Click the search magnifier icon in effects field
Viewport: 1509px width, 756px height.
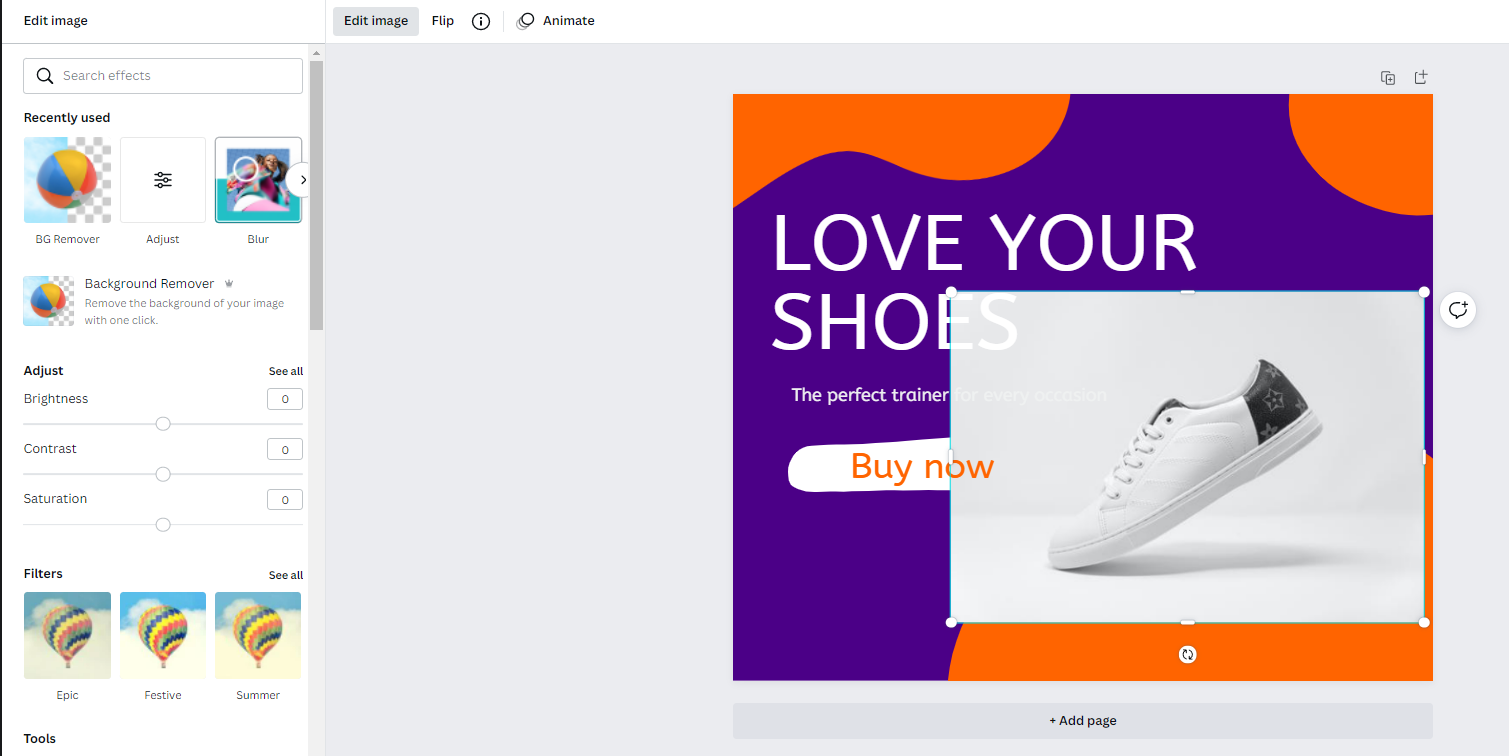tap(44, 76)
